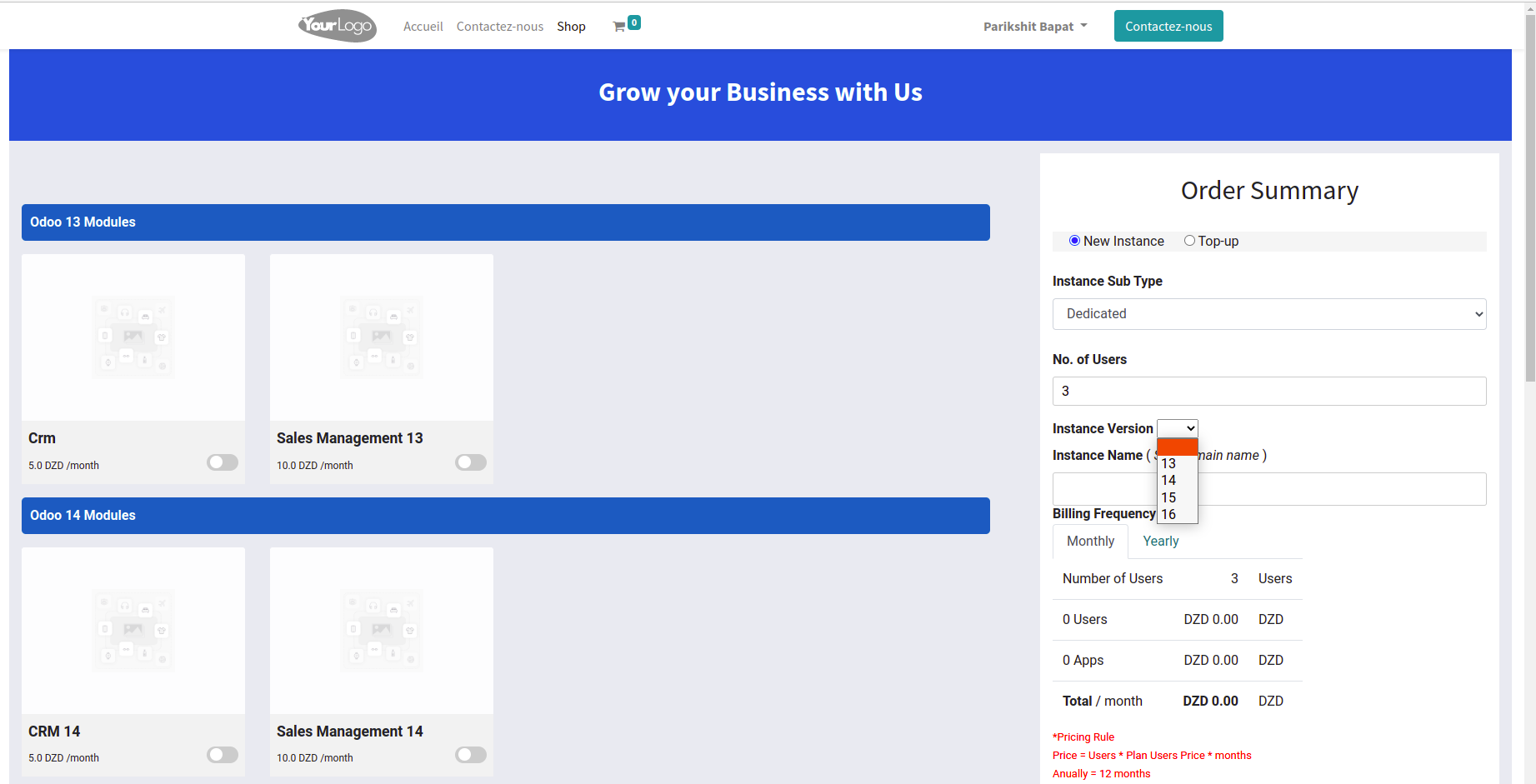The height and width of the screenshot is (784, 1536).
Task: Click the Number of Users row label
Action: tap(1113, 579)
